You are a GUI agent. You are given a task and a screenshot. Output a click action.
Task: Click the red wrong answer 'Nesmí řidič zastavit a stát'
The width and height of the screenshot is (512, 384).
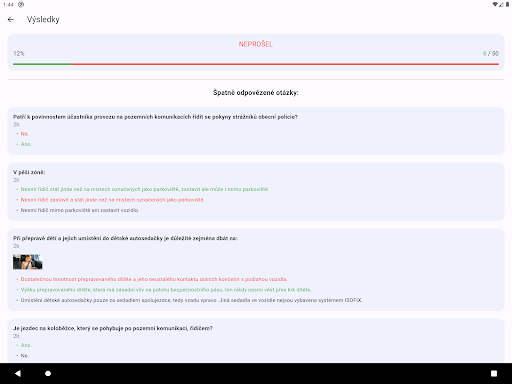[112, 200]
